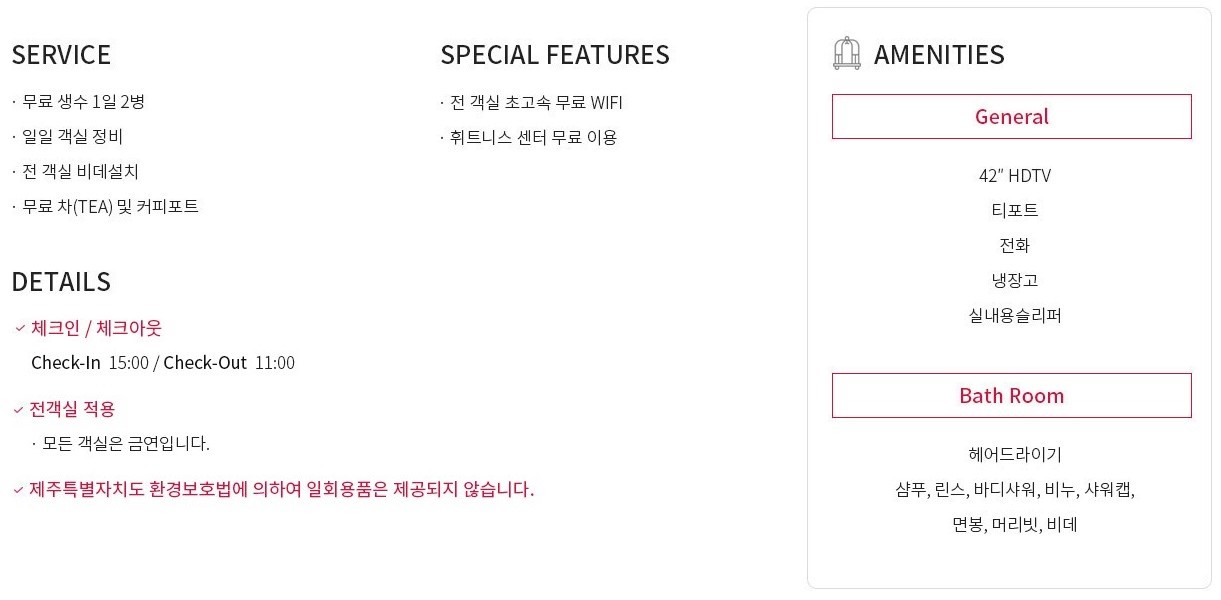
Task: Click 무료 차(TEA) 및 커피포트 item
Action: (110, 207)
